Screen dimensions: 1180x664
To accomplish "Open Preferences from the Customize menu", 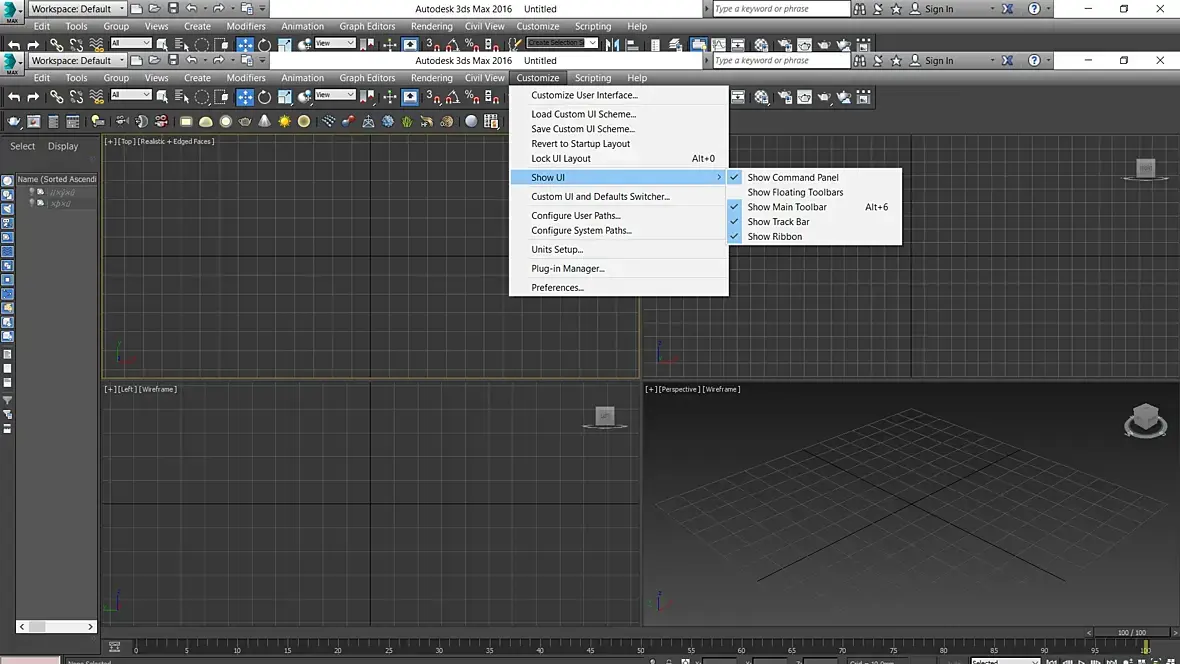I will tap(557, 288).
